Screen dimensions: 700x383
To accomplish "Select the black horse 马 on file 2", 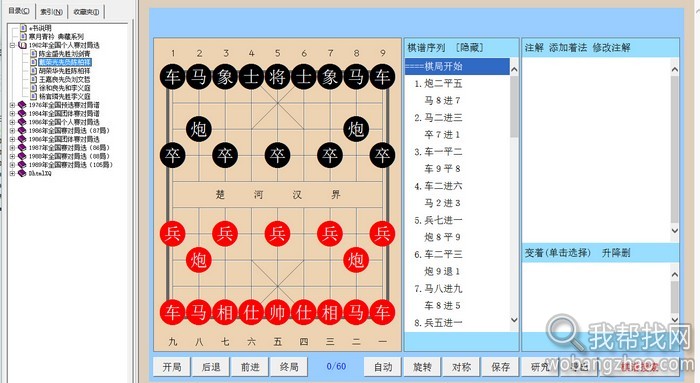I will [199, 77].
